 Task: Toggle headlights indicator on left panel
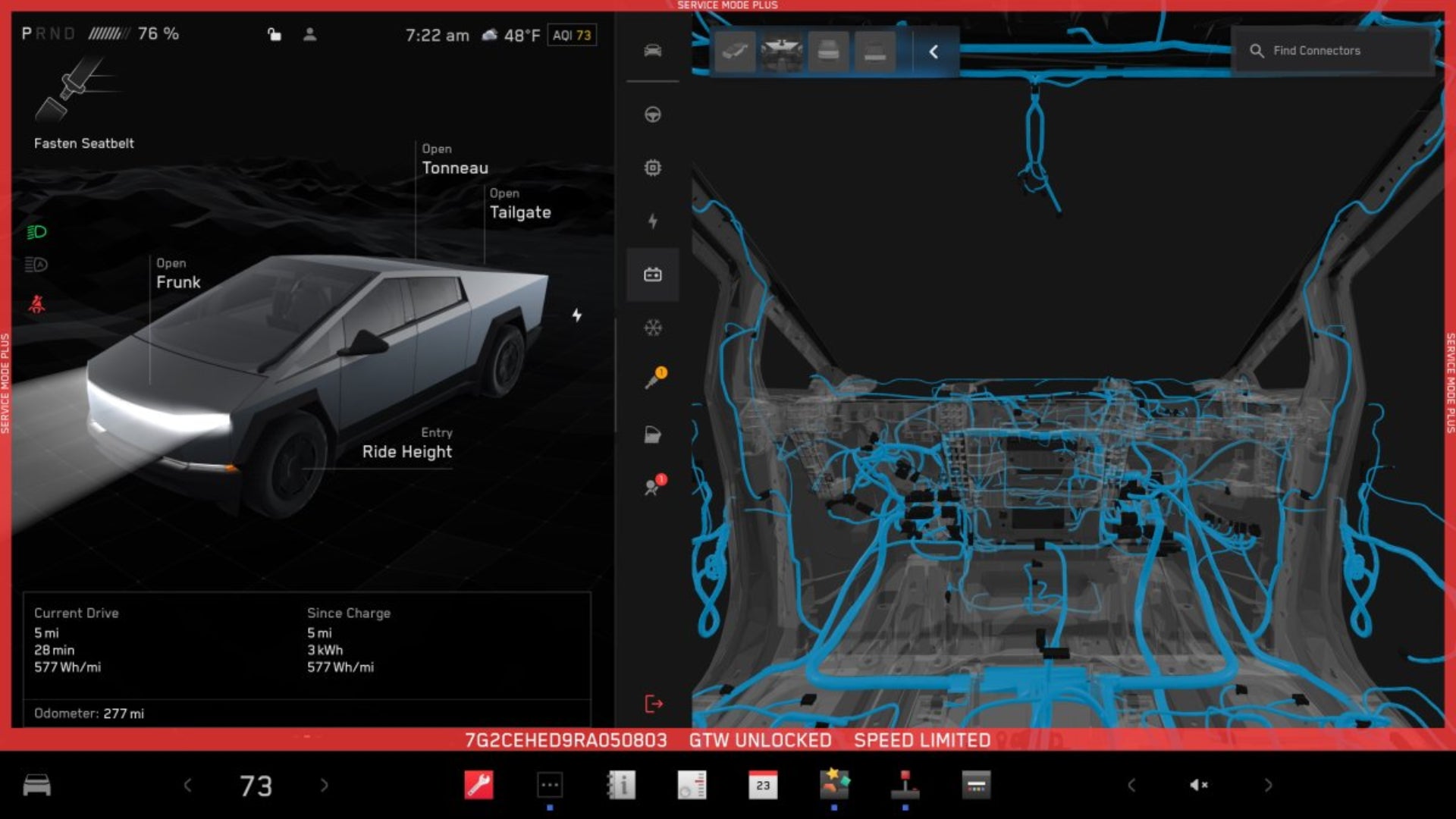pos(36,232)
